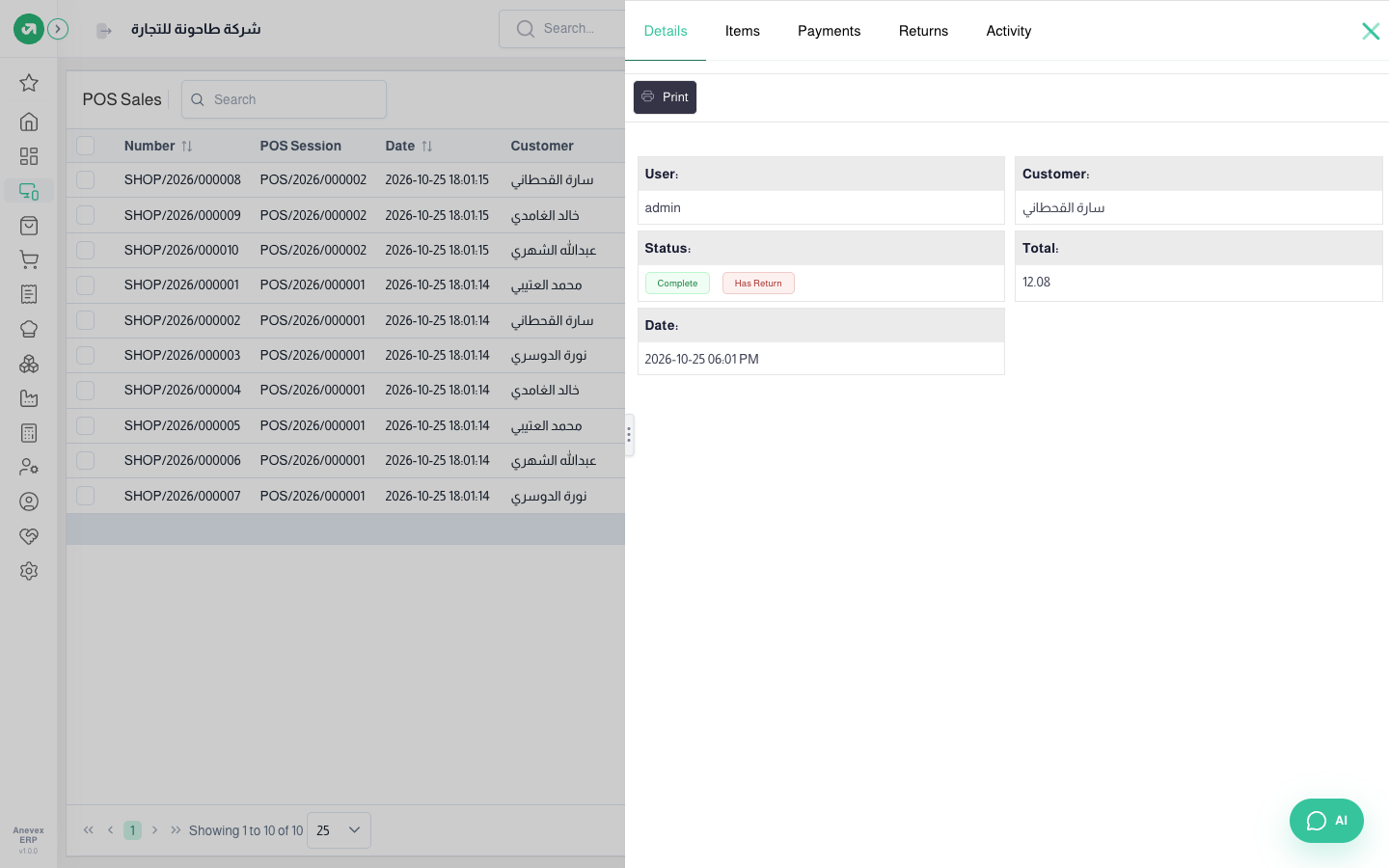Focus the top global Search box
The image size is (1389, 868).
(x=562, y=29)
